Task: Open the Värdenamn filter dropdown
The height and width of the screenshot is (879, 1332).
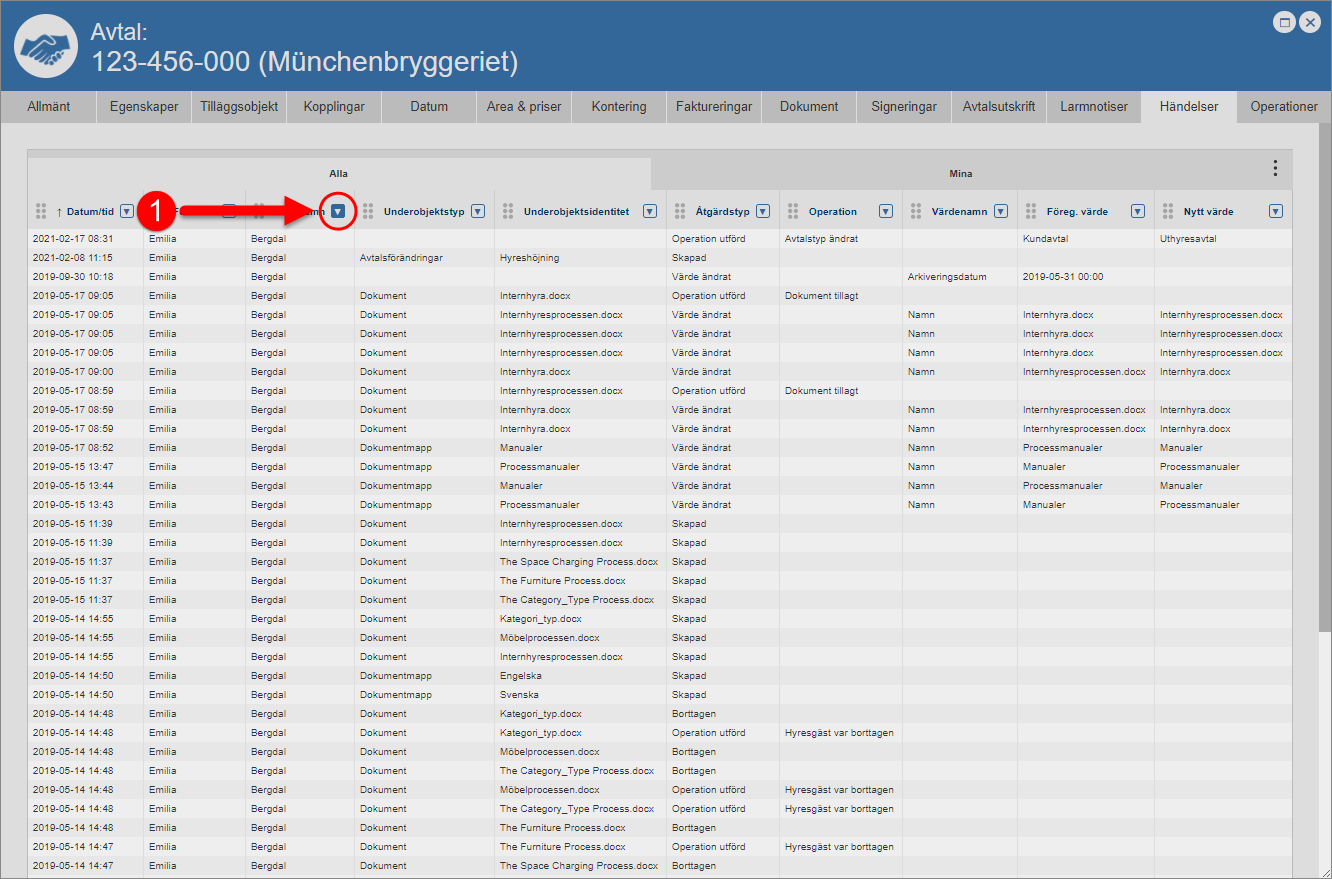Action: click(1001, 211)
